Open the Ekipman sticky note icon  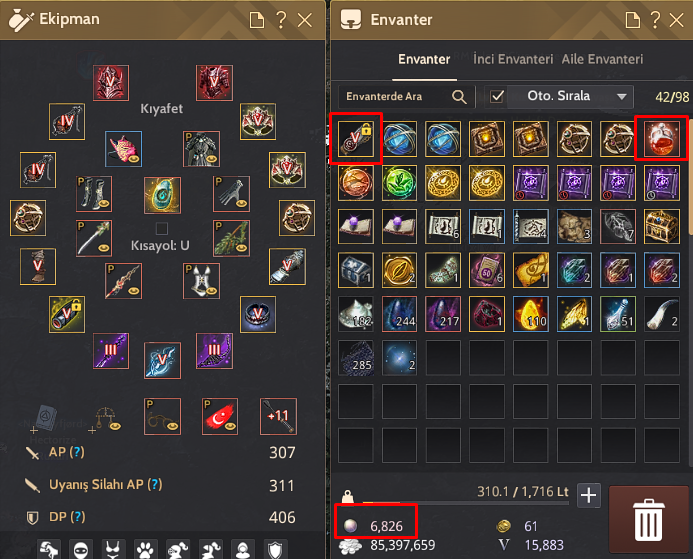257,20
